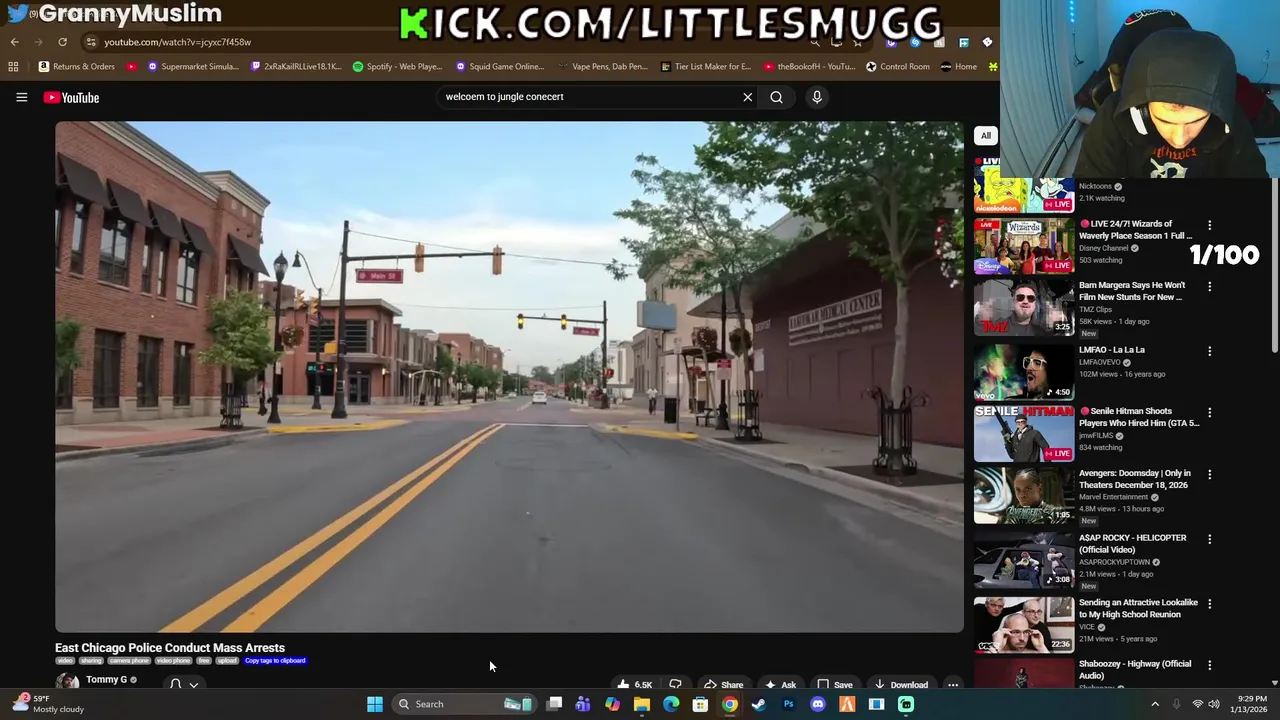This screenshot has width=1280, height=720.
Task: Open the Squid Game Online bookmark
Action: [x=500, y=67]
